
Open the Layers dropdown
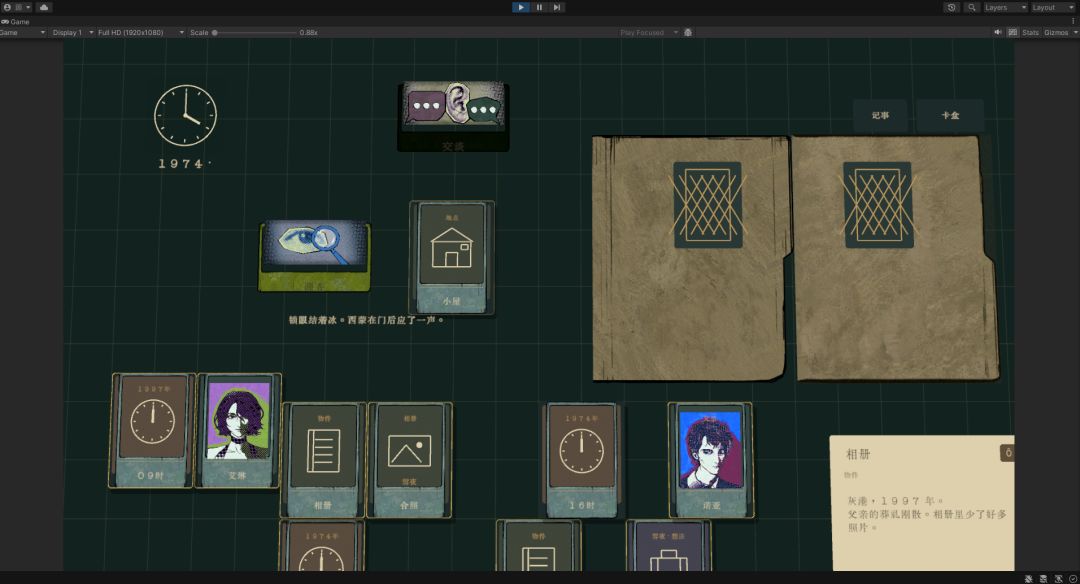1005,7
